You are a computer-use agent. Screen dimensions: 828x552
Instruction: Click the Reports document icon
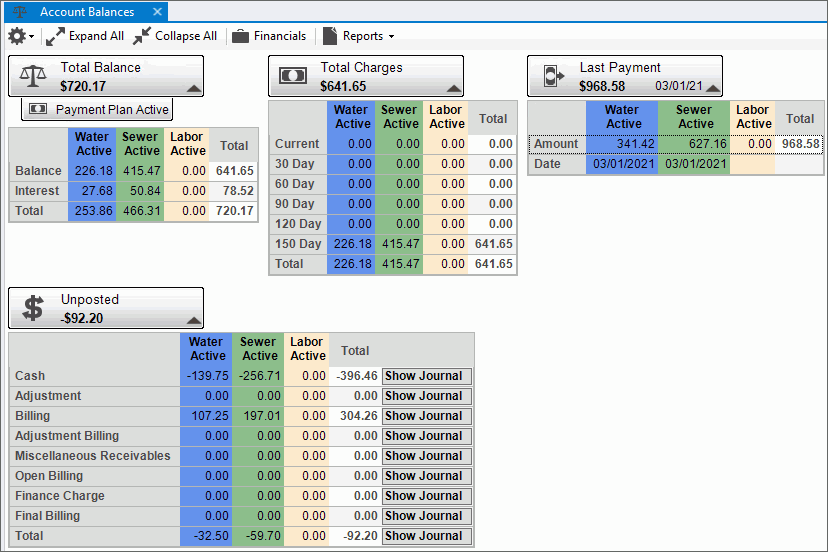(x=330, y=36)
